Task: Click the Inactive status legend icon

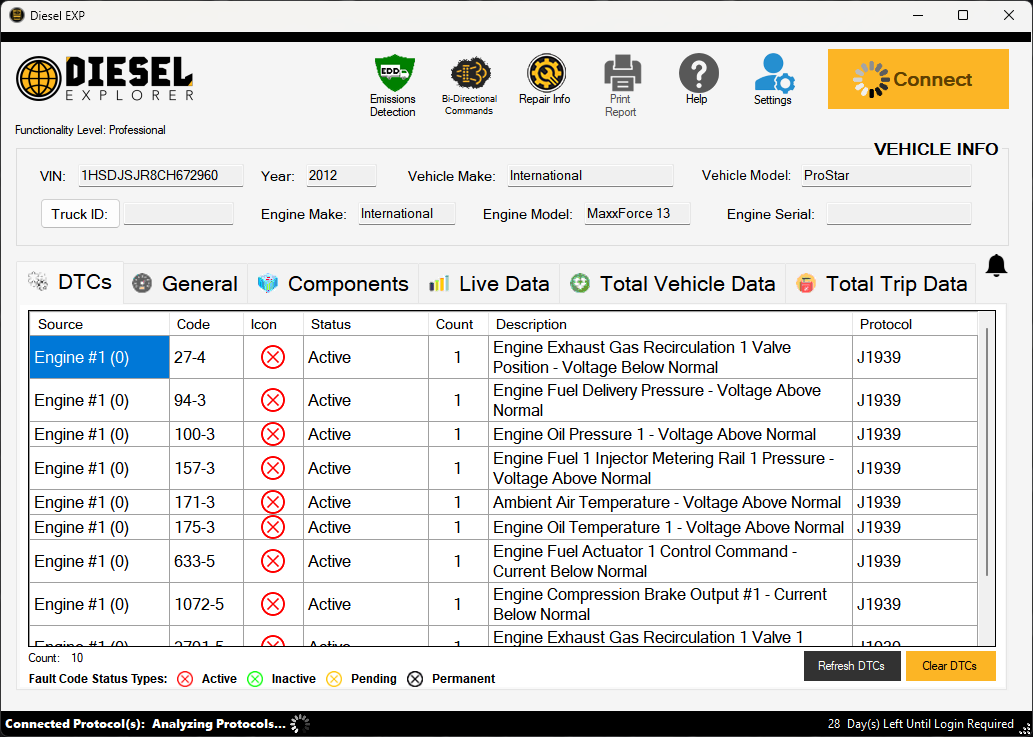Action: tap(255, 679)
